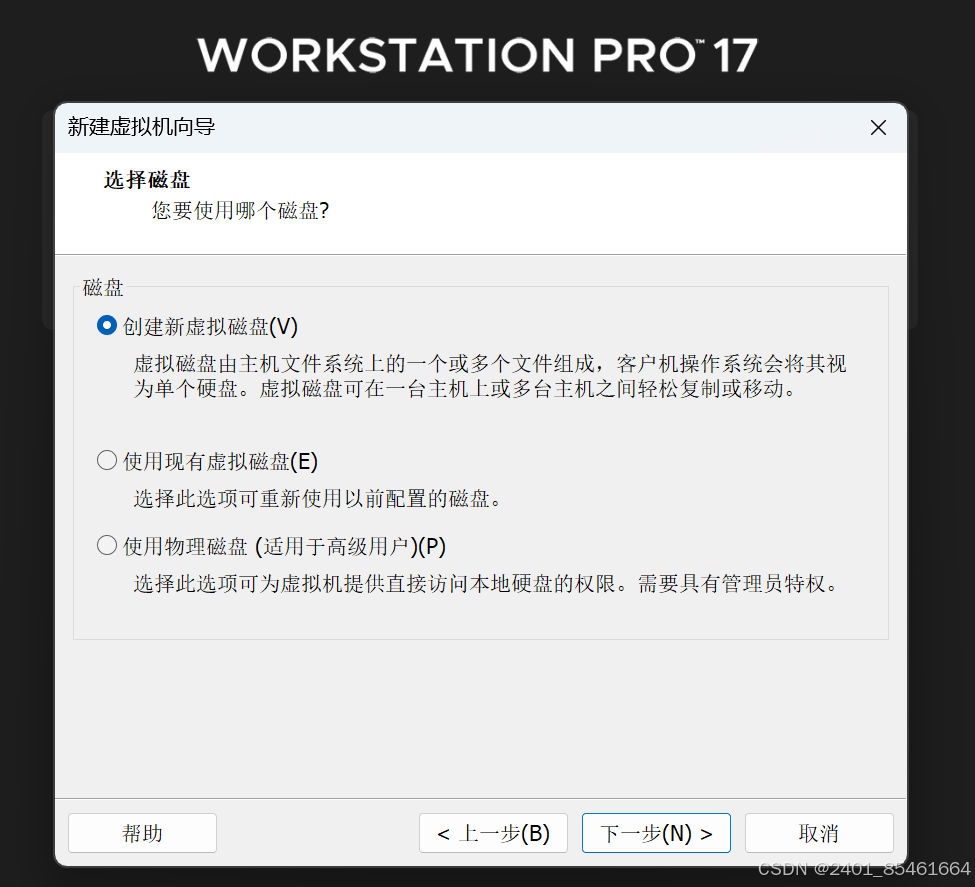Cancel the wizard with 取消

819,833
